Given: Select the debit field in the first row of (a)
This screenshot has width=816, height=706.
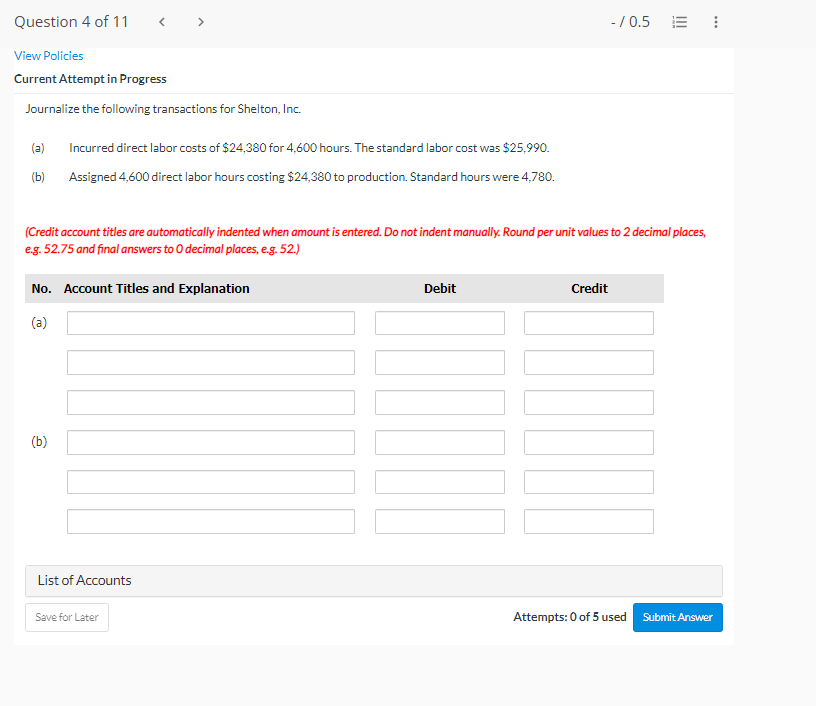Looking at the screenshot, I should point(439,322).
